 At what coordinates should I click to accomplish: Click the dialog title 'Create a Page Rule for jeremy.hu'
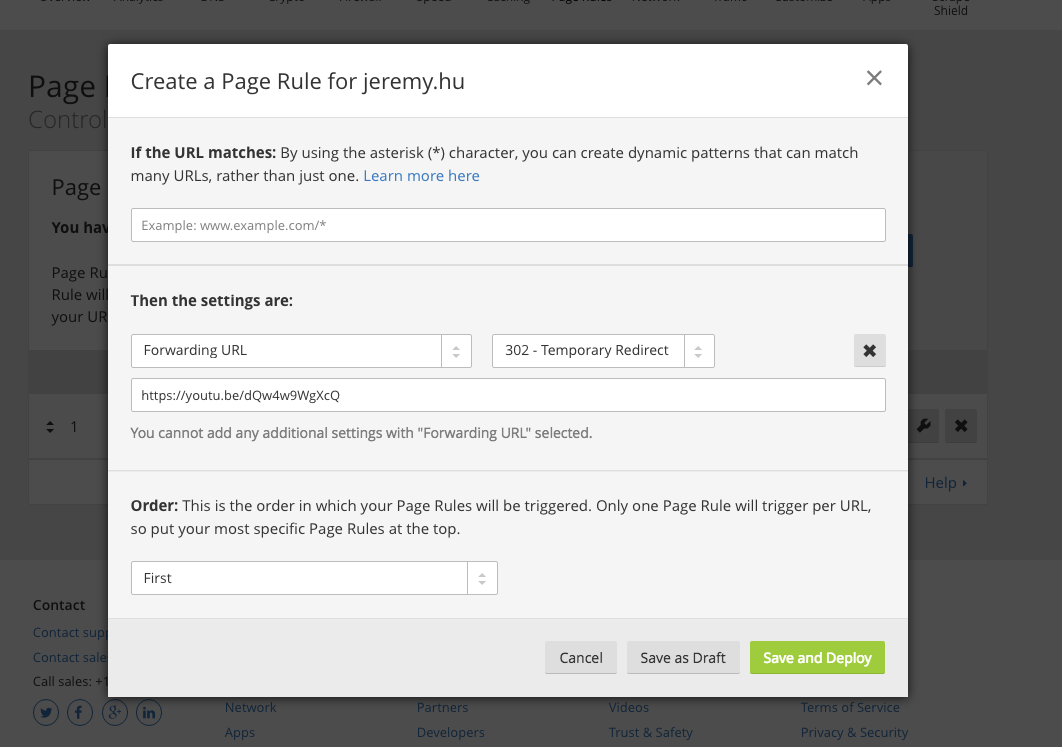click(297, 81)
